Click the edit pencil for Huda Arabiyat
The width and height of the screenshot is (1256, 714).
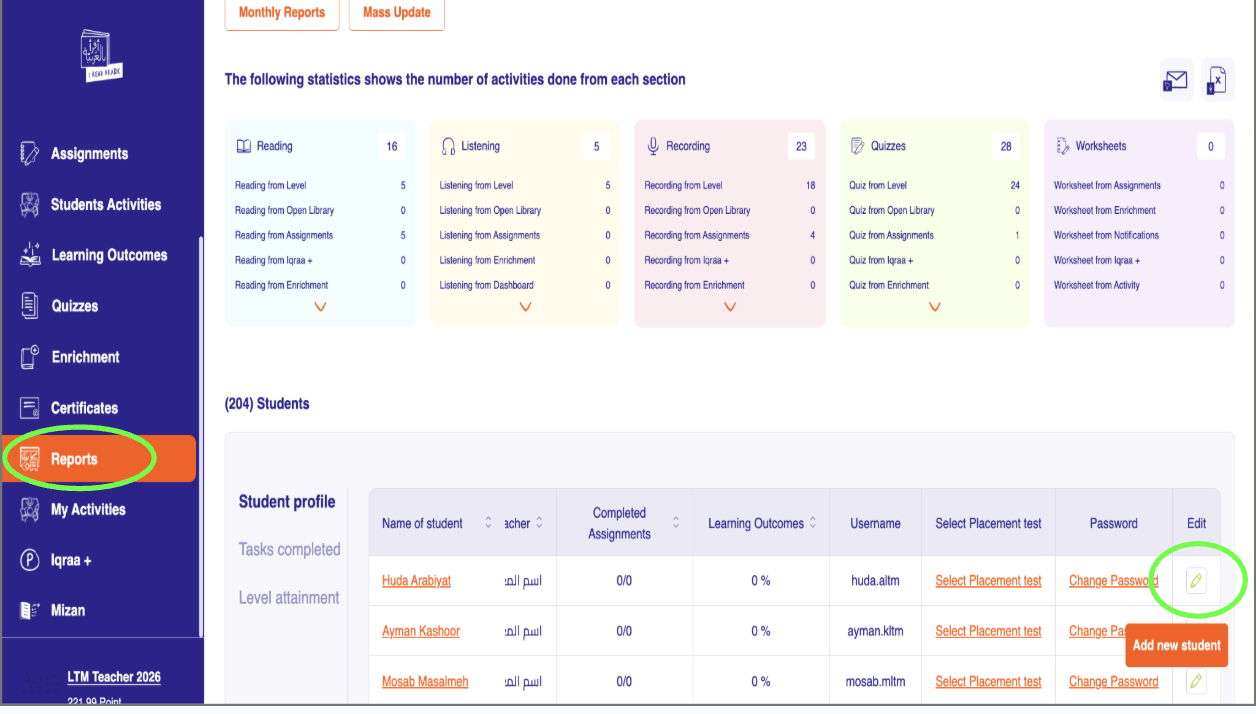point(1196,580)
